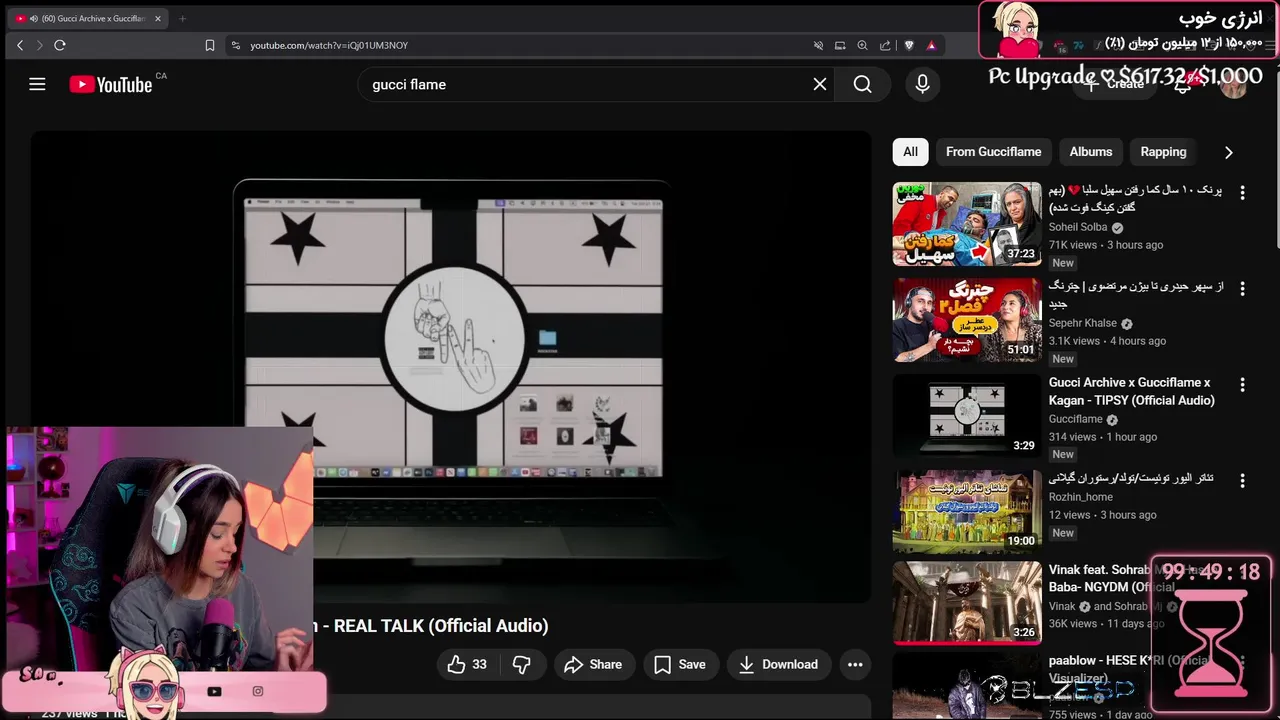Open more actions ellipsis under the video
The height and width of the screenshot is (720, 1280).
[855, 664]
